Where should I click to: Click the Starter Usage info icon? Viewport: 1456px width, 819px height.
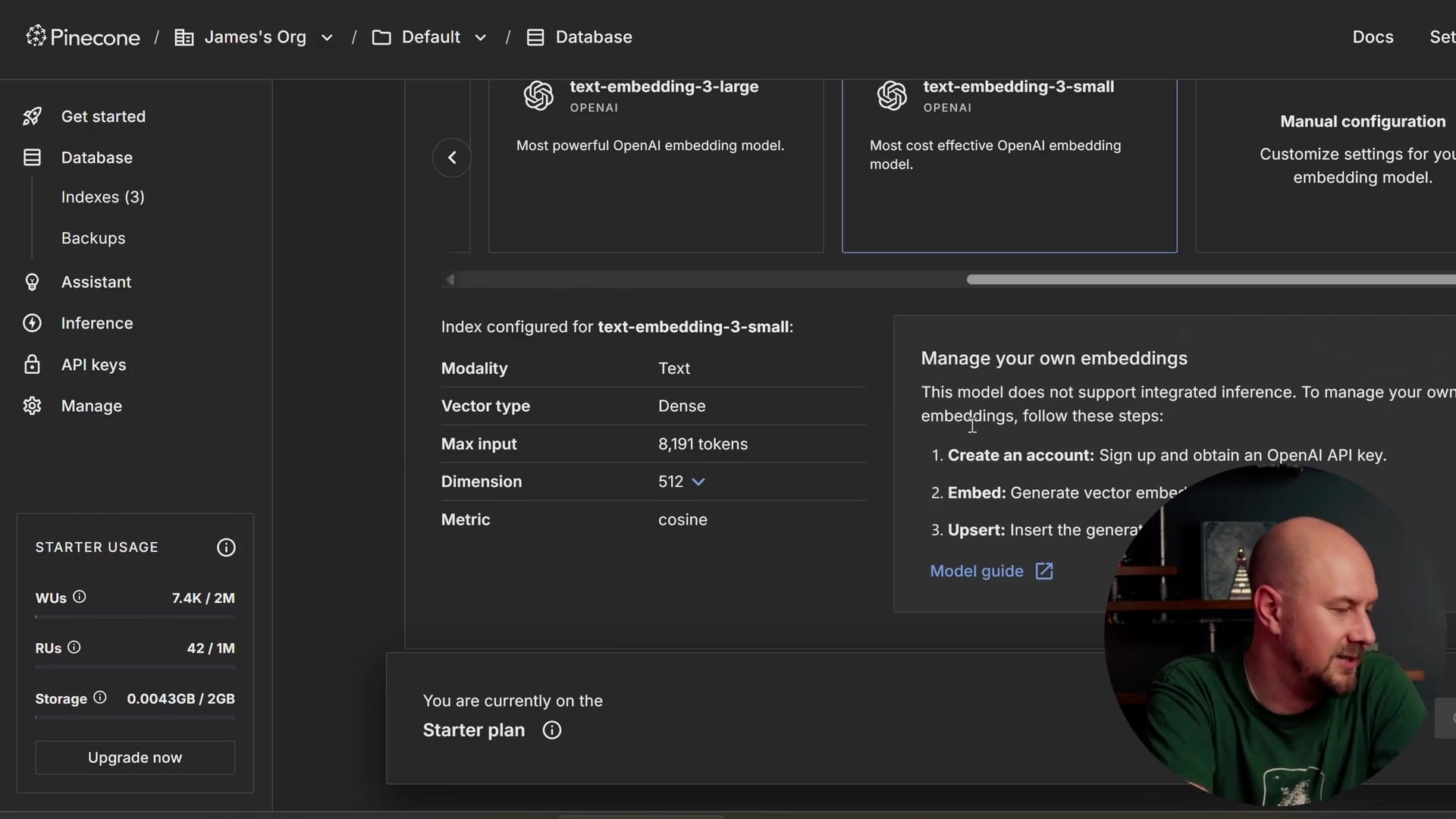(226, 548)
